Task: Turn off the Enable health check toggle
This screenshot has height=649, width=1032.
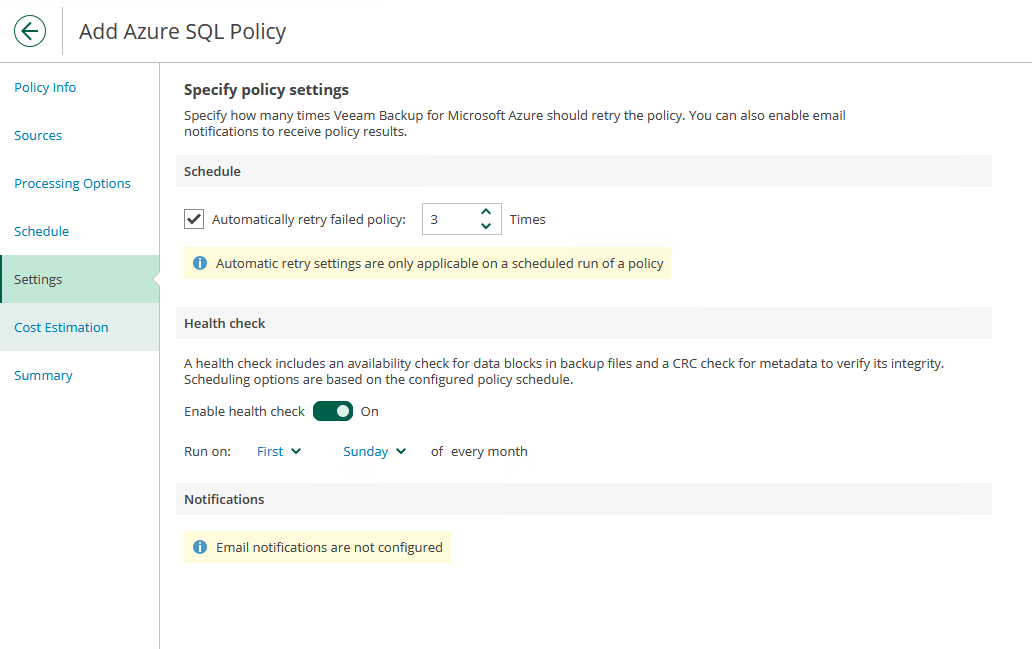Action: tap(333, 411)
